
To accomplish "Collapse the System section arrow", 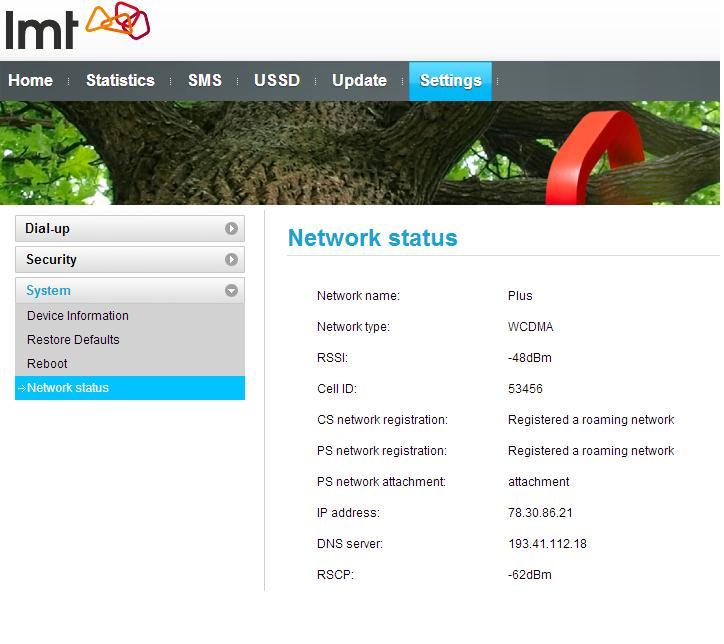I will [x=231, y=291].
